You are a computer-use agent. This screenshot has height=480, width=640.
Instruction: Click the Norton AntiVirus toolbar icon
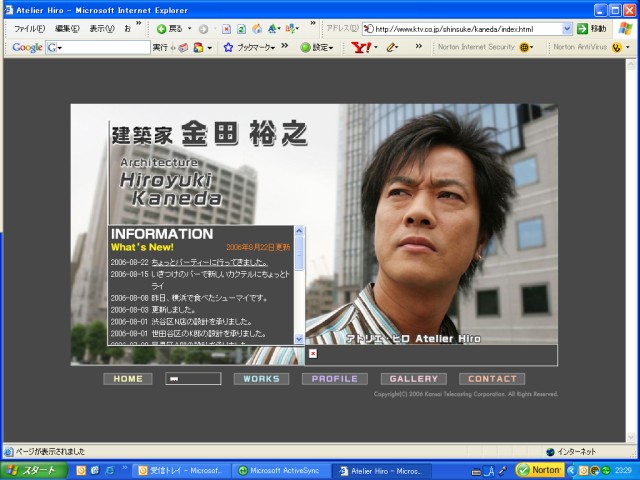617,48
